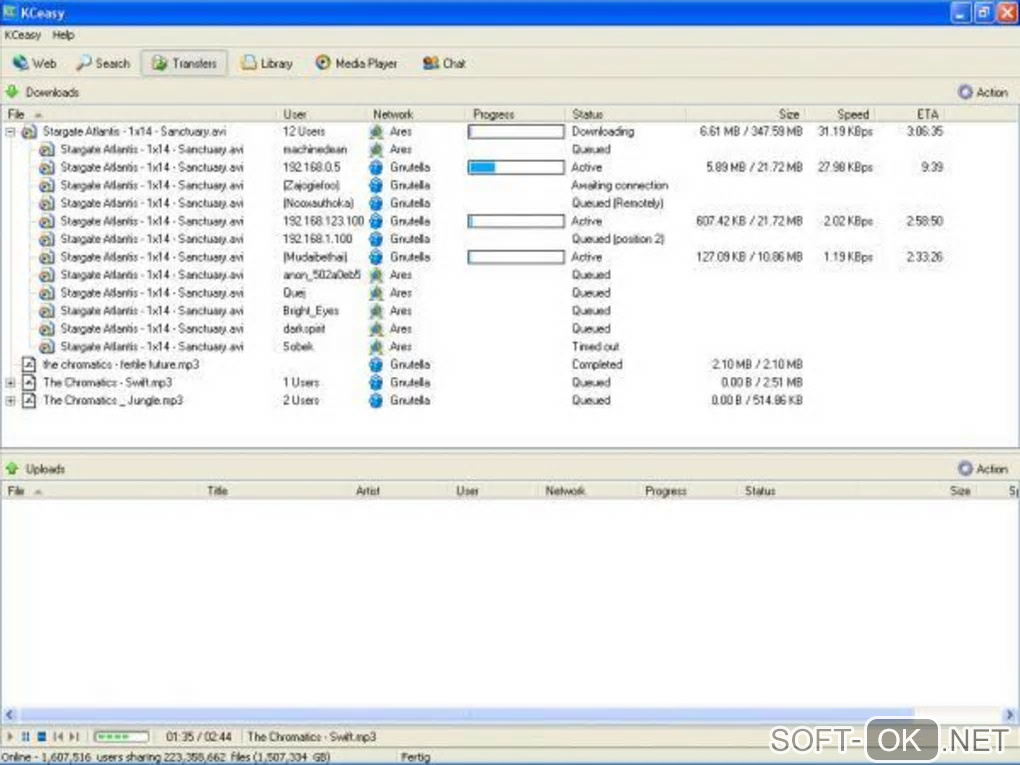The image size is (1020, 765).
Task: Click the Ares icon on Sobek row
Action: (x=376, y=347)
